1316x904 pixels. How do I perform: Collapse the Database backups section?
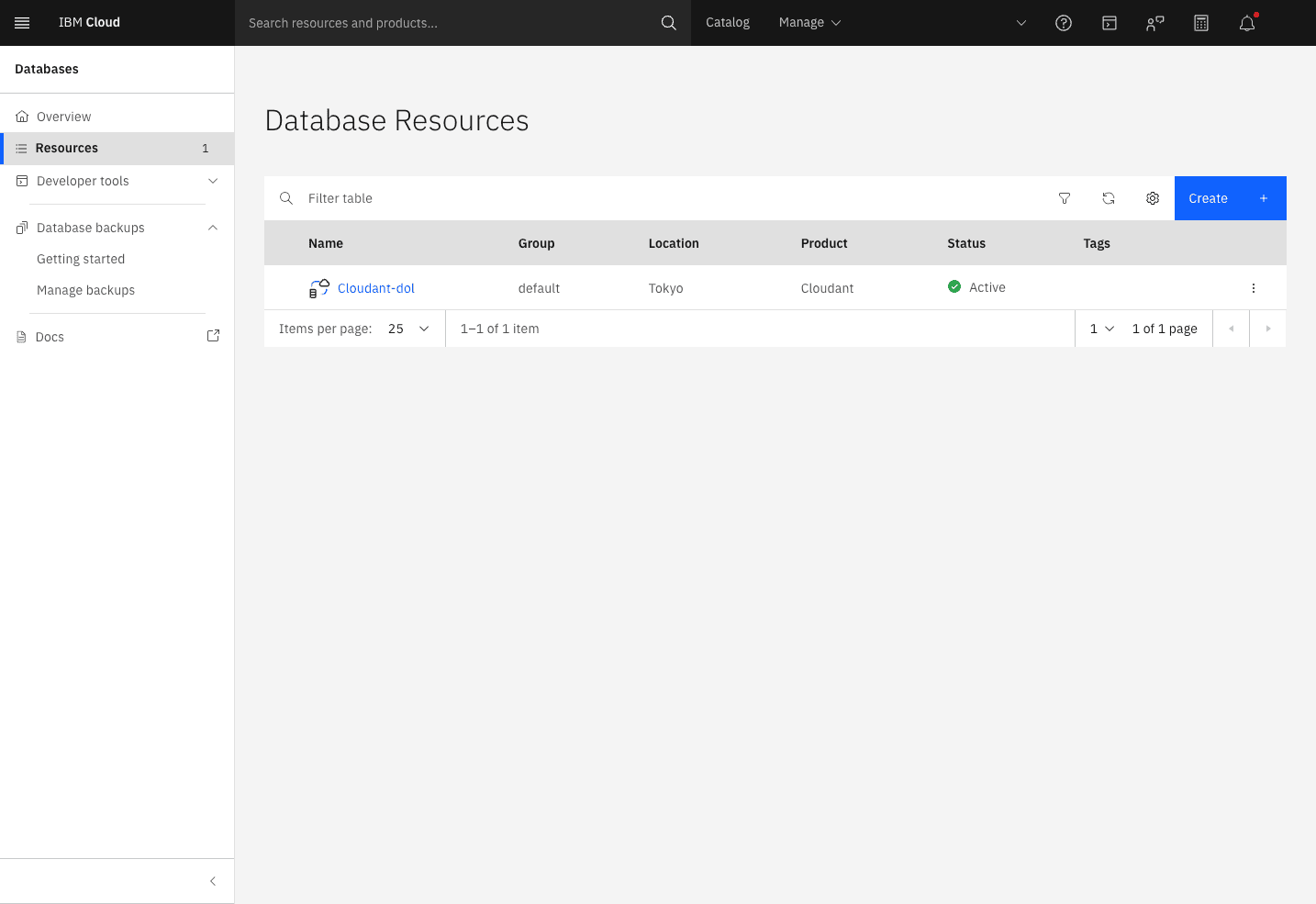click(x=117, y=228)
